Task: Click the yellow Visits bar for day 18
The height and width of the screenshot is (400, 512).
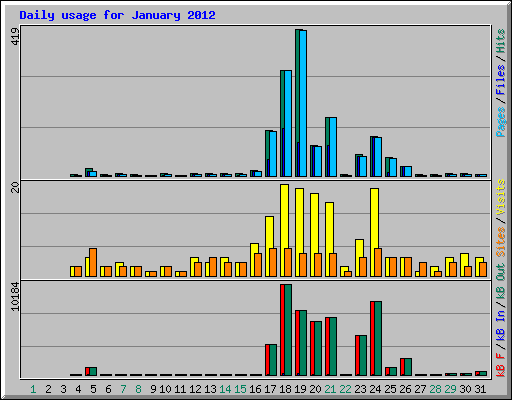Action: 284,230
